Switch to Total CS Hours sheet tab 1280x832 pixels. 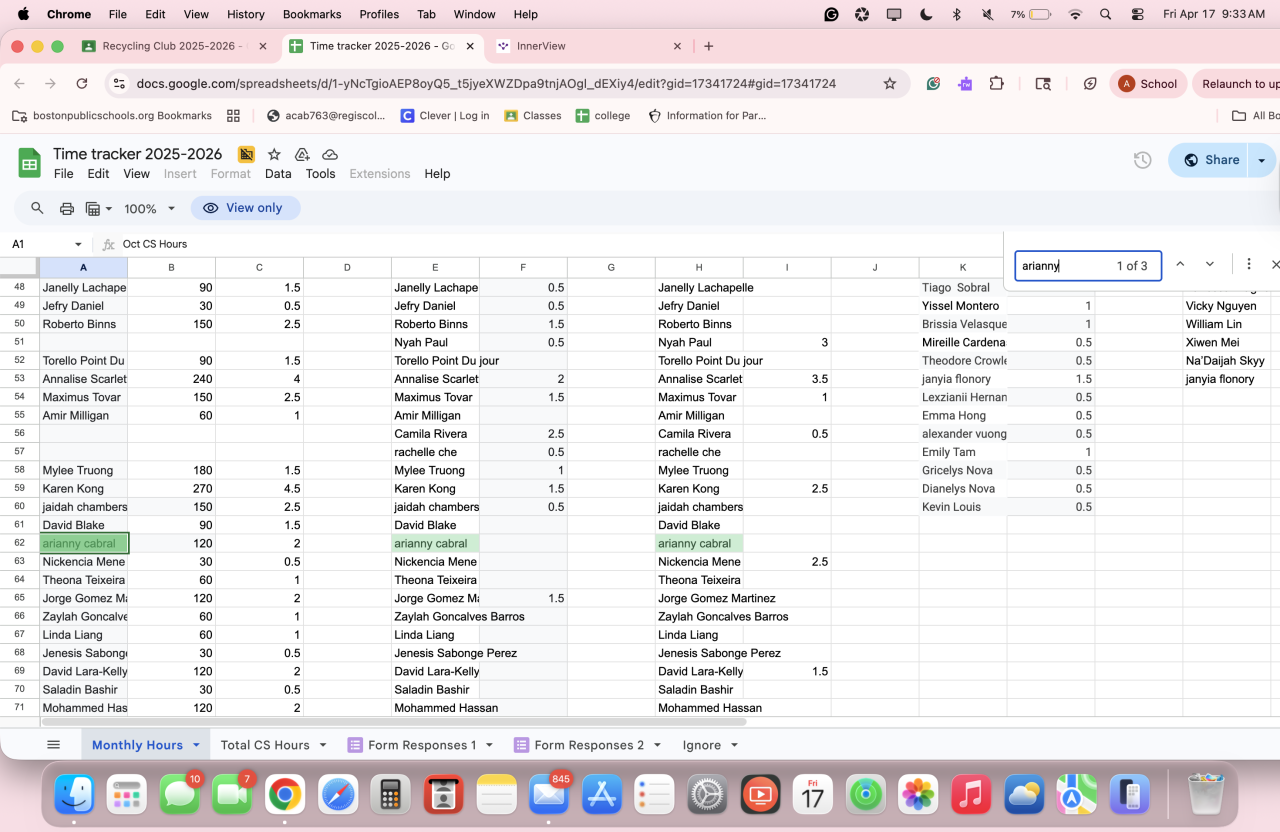264,745
